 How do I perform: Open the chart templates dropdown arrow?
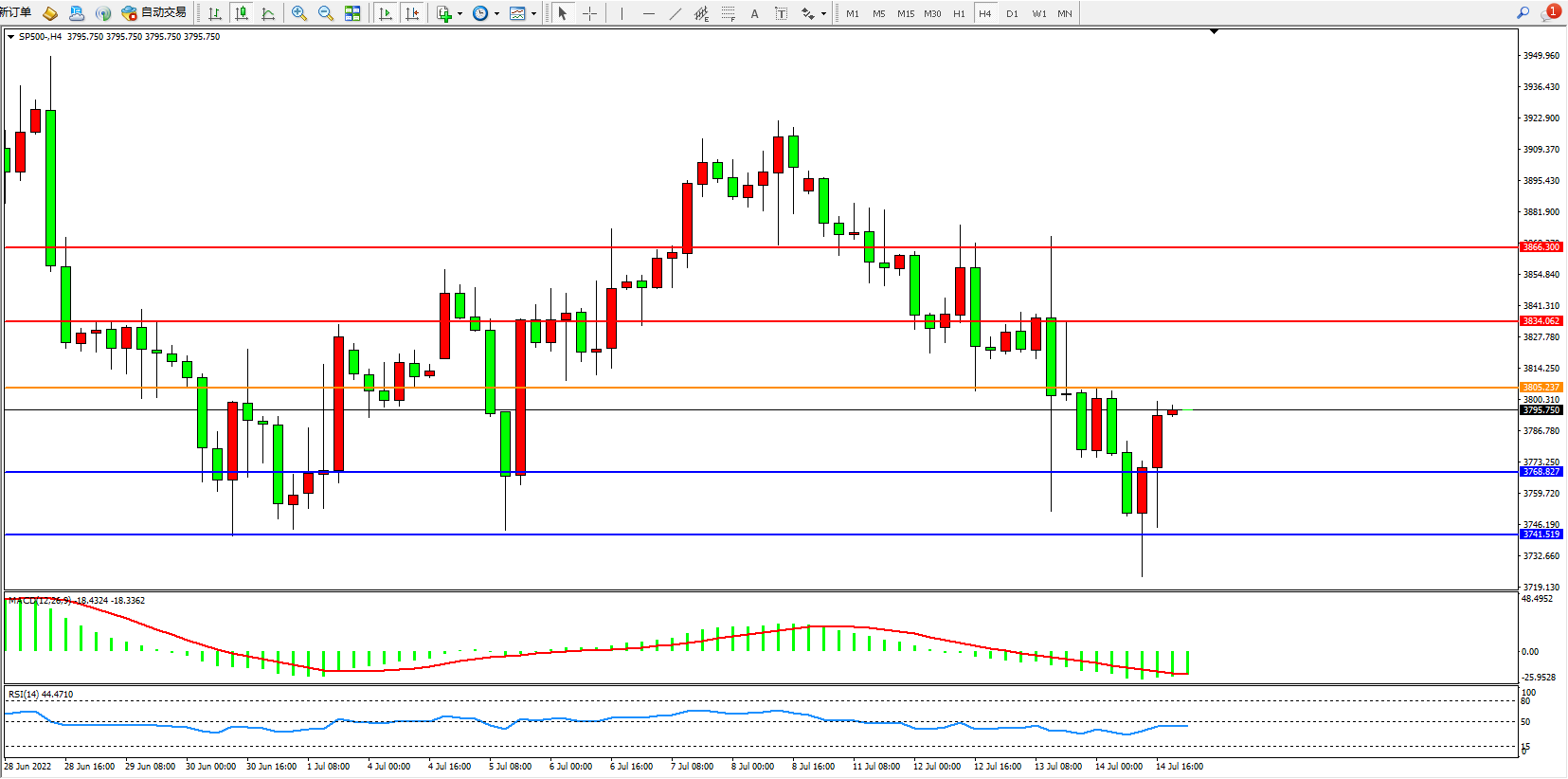pos(533,14)
